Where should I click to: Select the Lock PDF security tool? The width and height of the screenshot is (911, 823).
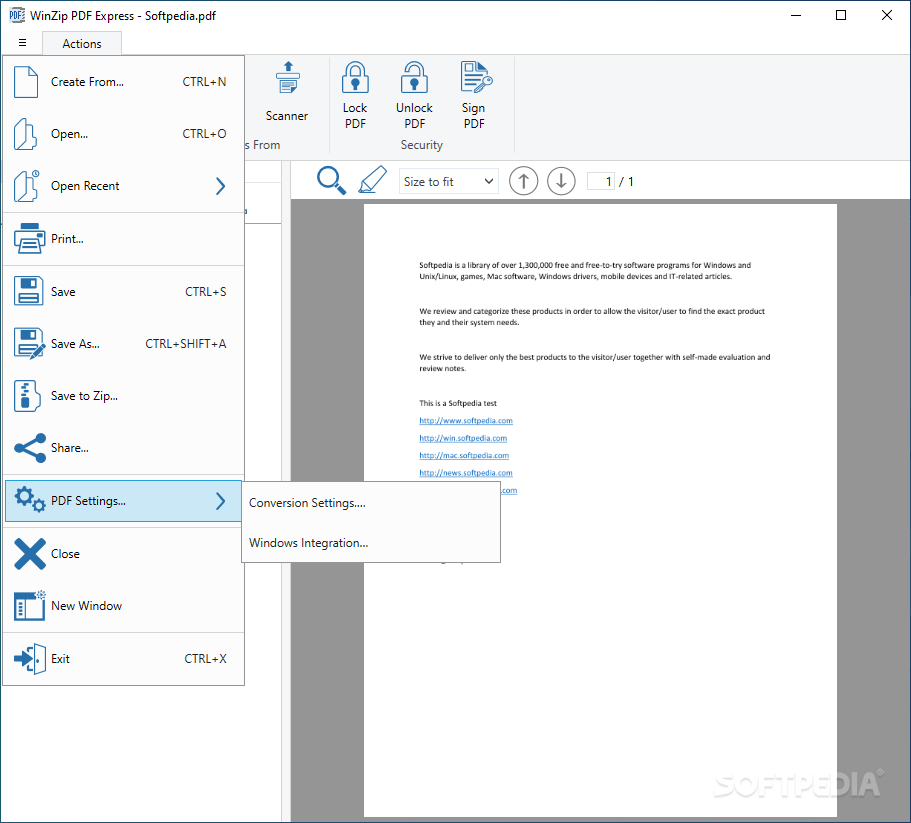[x=355, y=95]
